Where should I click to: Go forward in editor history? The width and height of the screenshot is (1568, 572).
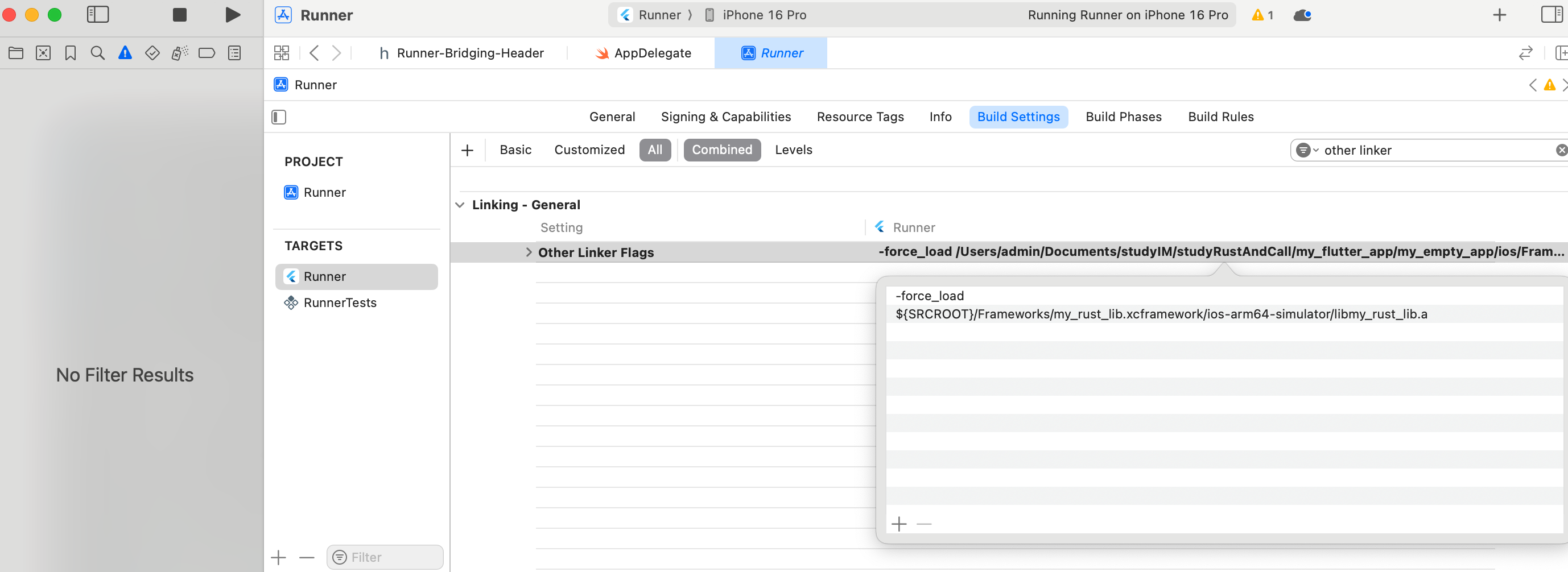[337, 53]
